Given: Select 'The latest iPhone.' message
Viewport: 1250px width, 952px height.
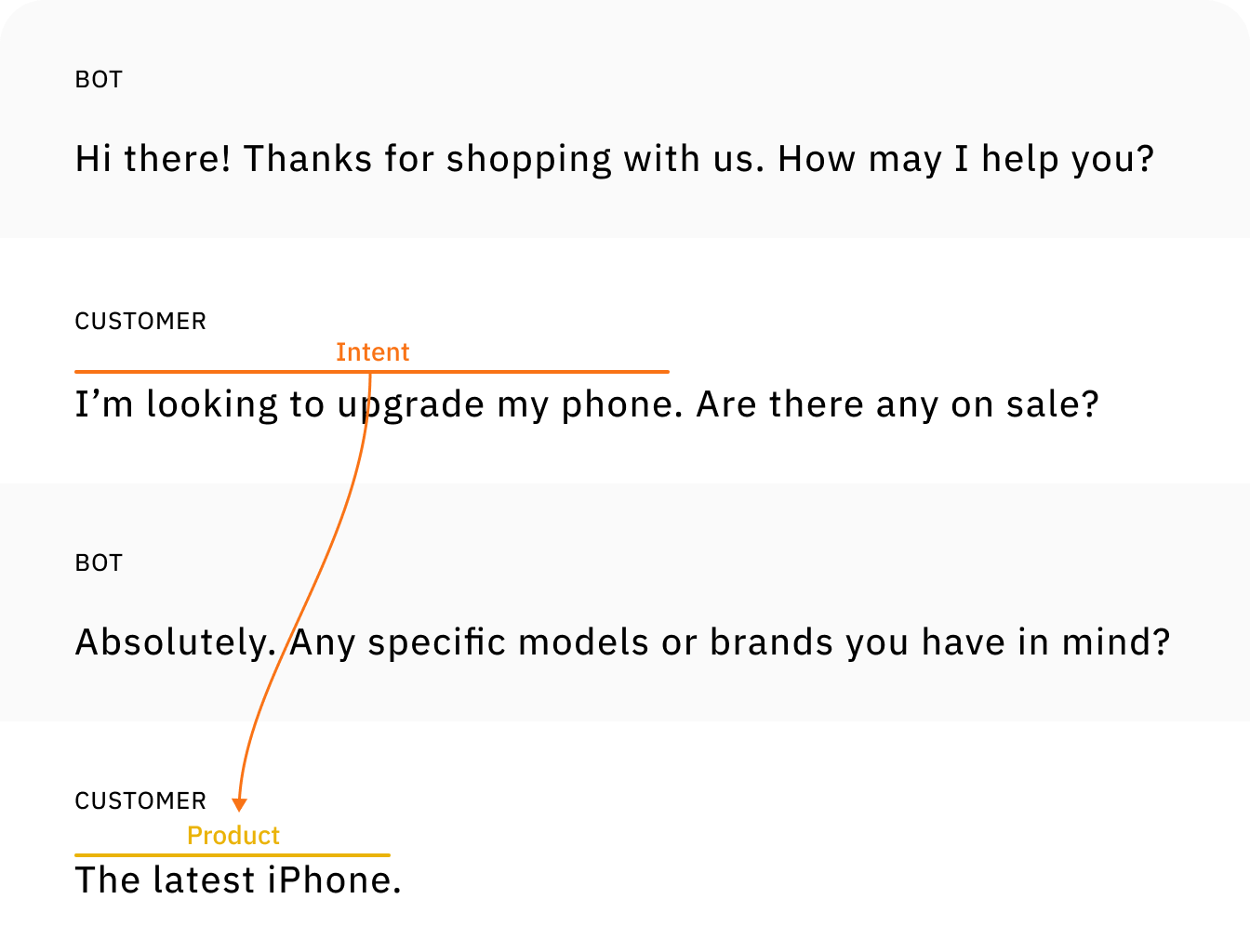Looking at the screenshot, I should click(x=238, y=880).
